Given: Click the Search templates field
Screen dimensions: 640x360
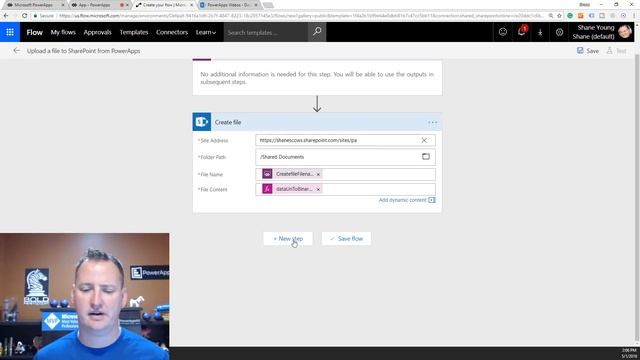Looking at the screenshot, I should pyautogui.click(x=265, y=32).
